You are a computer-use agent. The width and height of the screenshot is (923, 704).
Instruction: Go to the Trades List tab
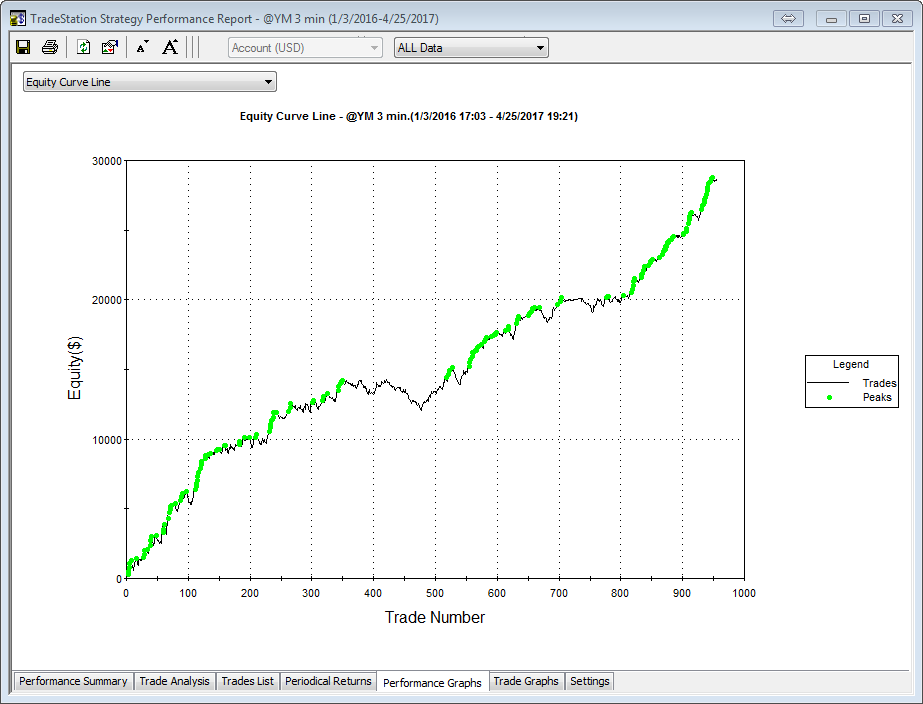click(247, 681)
